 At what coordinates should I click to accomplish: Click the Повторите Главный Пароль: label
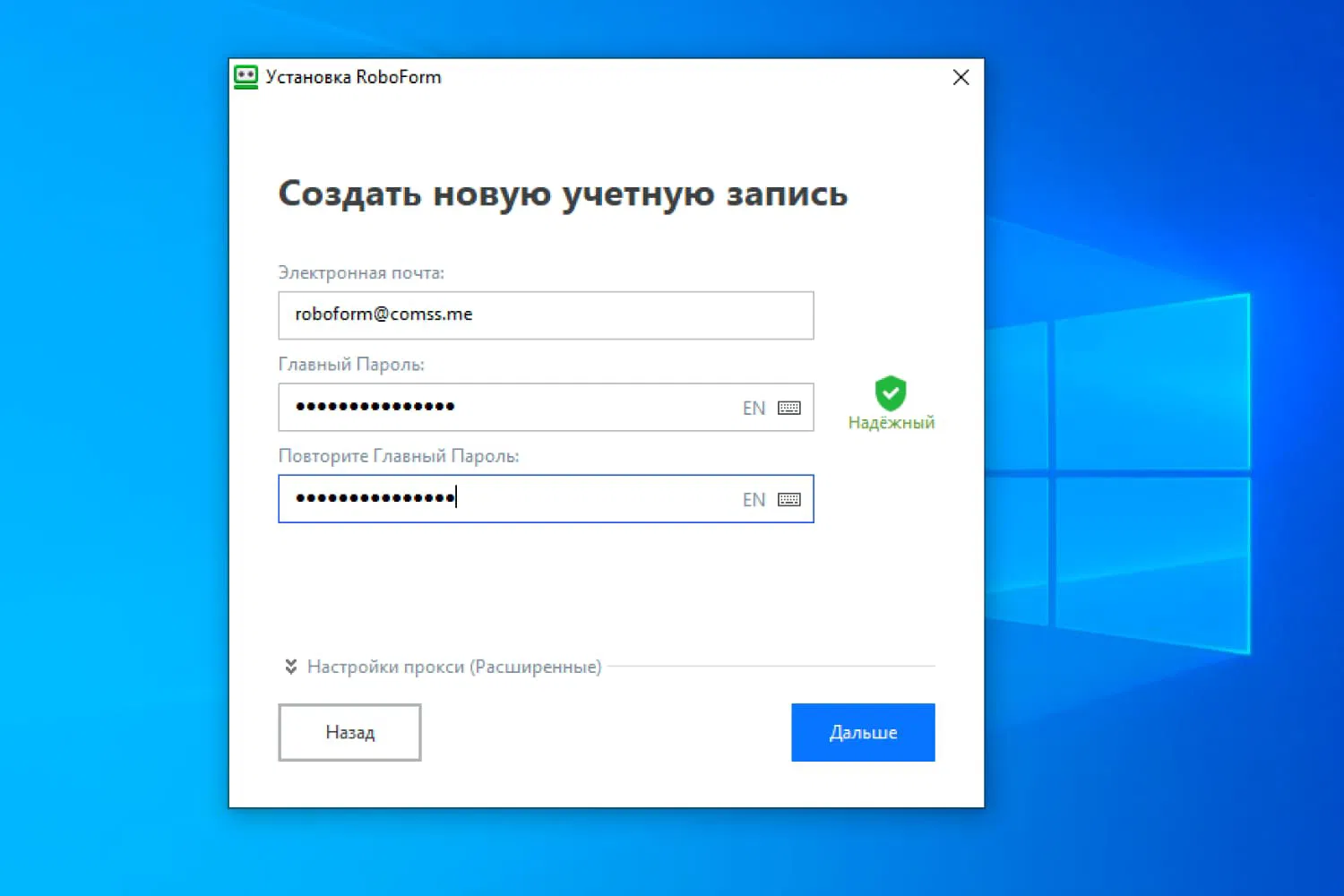tap(399, 456)
